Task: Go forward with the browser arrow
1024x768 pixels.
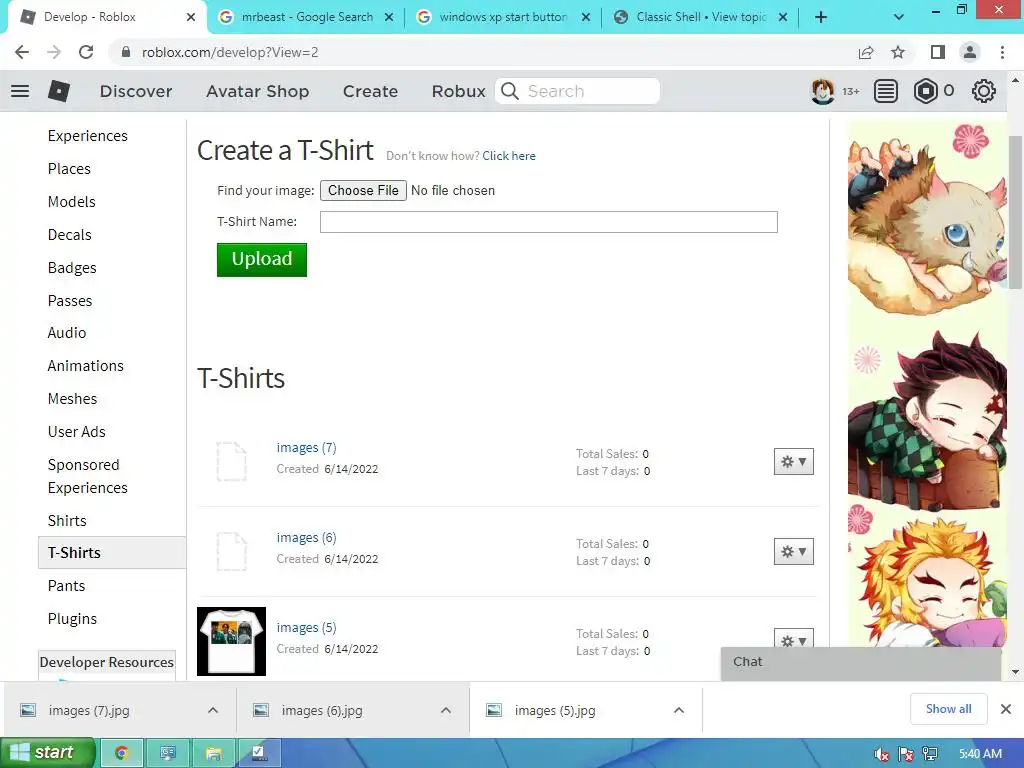Action: (x=54, y=52)
